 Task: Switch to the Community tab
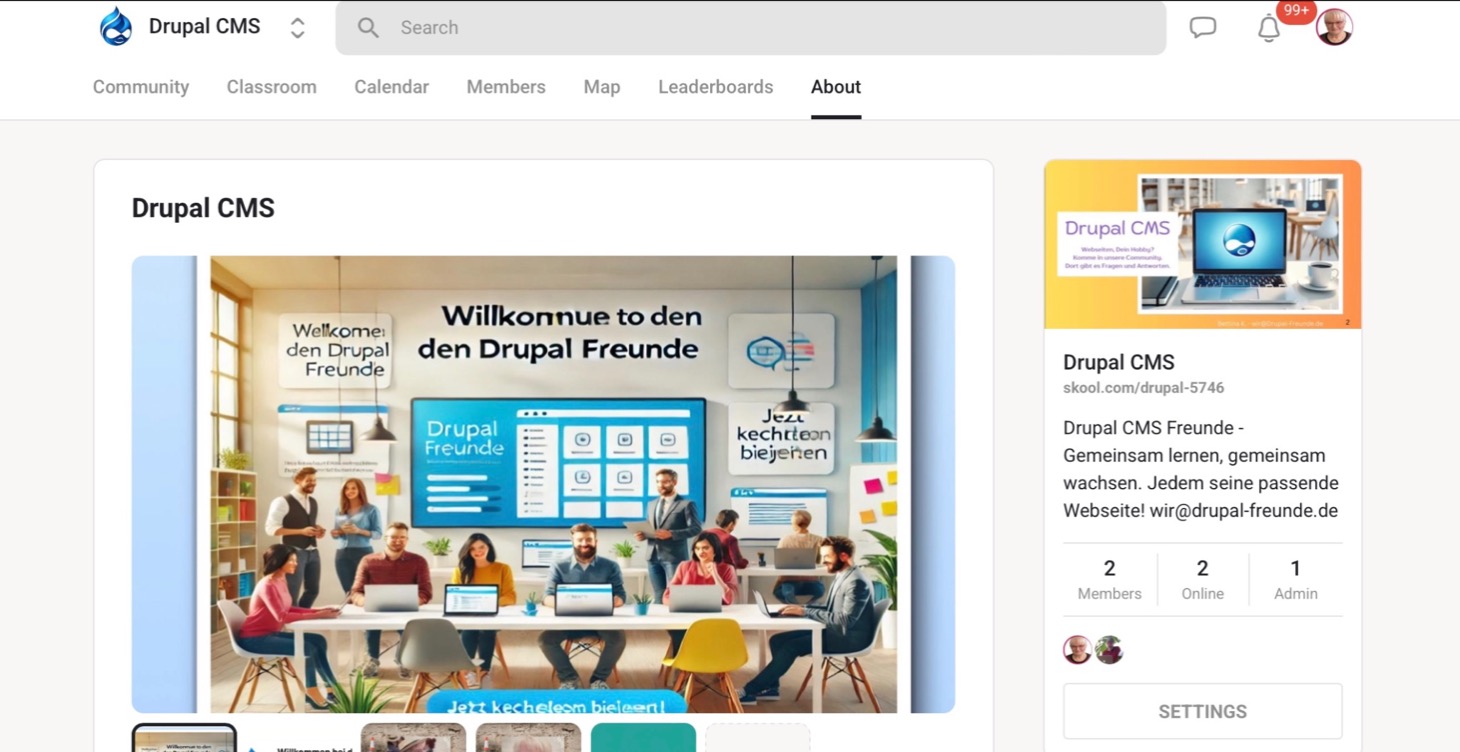click(x=141, y=87)
